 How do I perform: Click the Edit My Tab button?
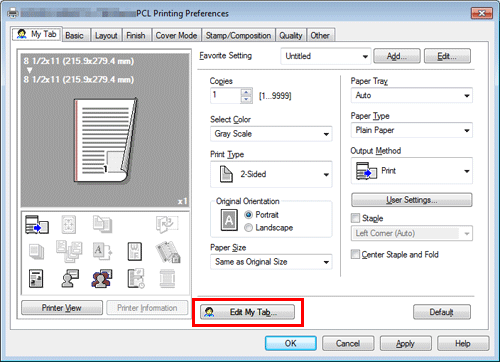pyautogui.click(x=247, y=312)
